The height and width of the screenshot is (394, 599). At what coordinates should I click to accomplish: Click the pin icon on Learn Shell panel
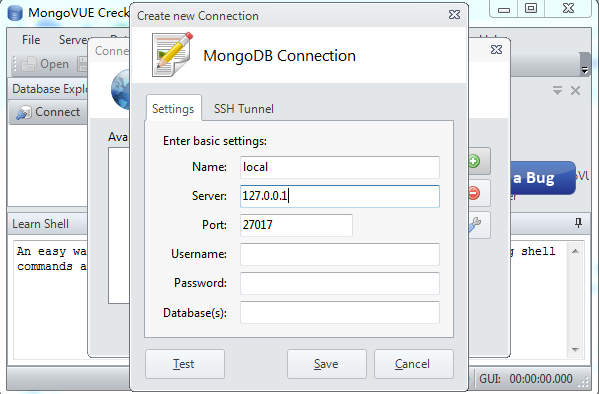click(x=578, y=223)
